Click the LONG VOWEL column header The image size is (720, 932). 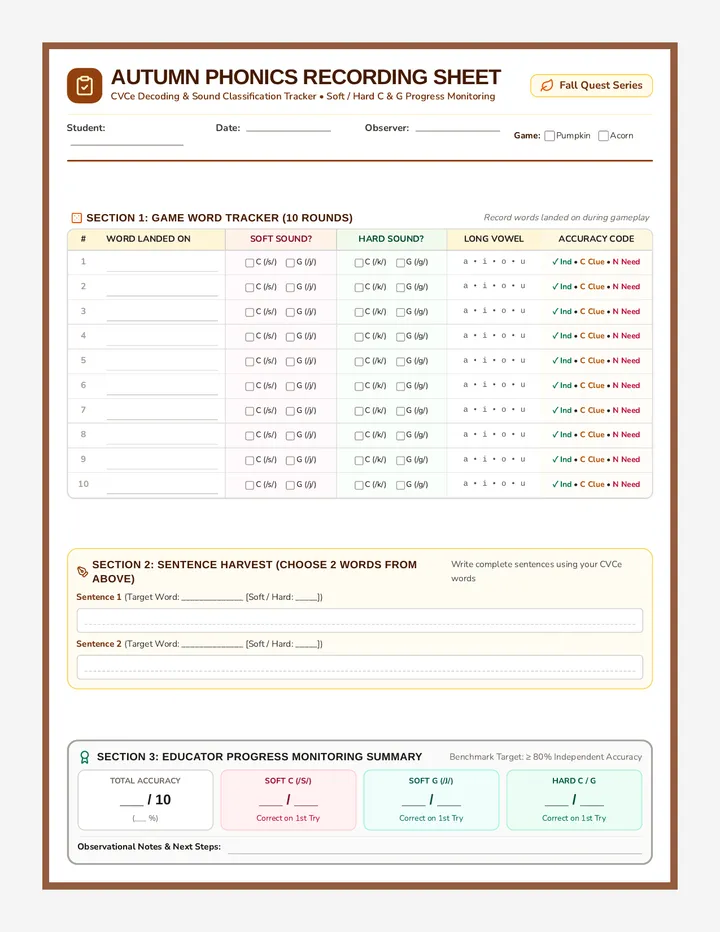pos(493,239)
